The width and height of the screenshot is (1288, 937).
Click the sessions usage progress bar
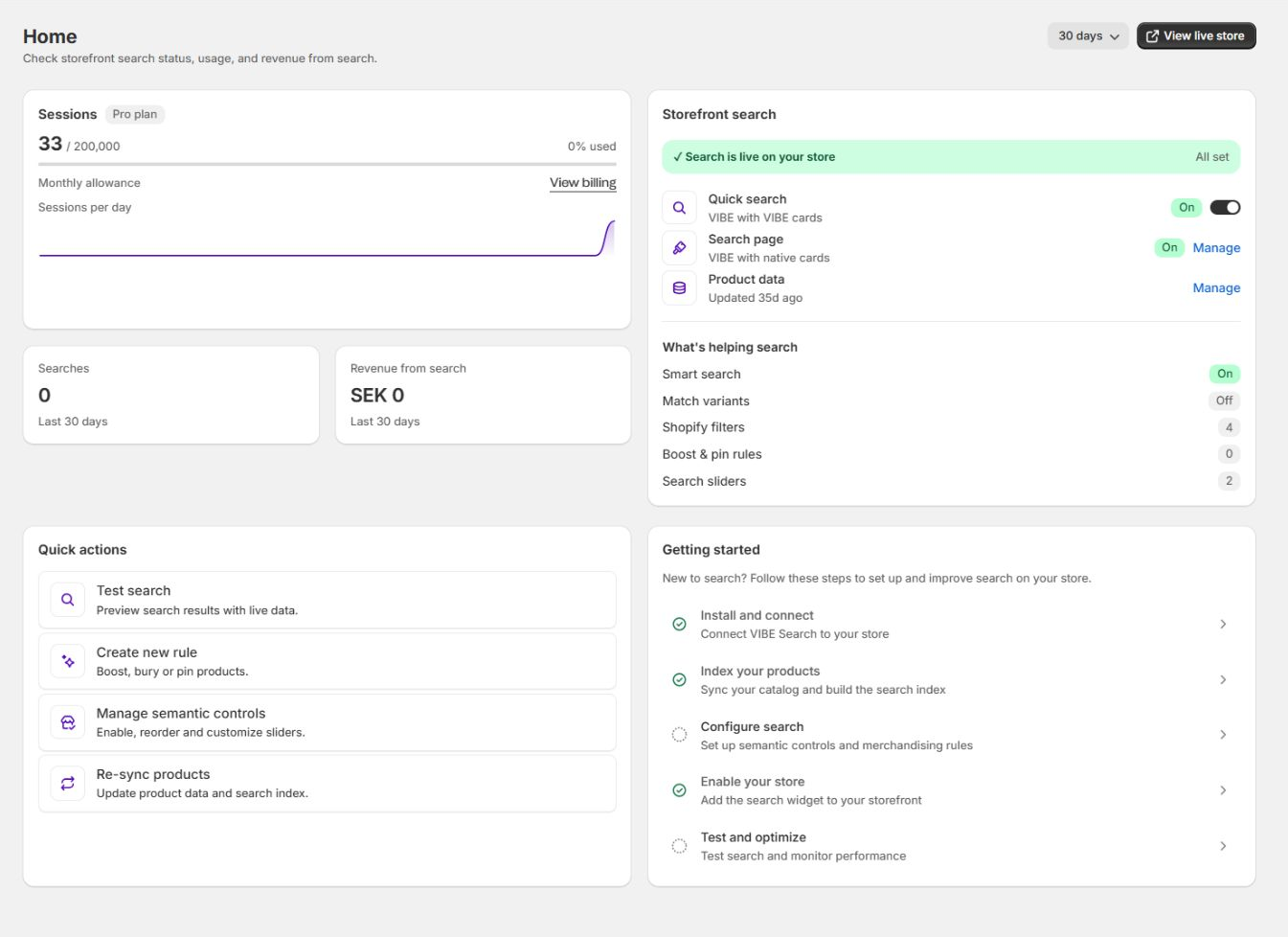click(x=328, y=164)
